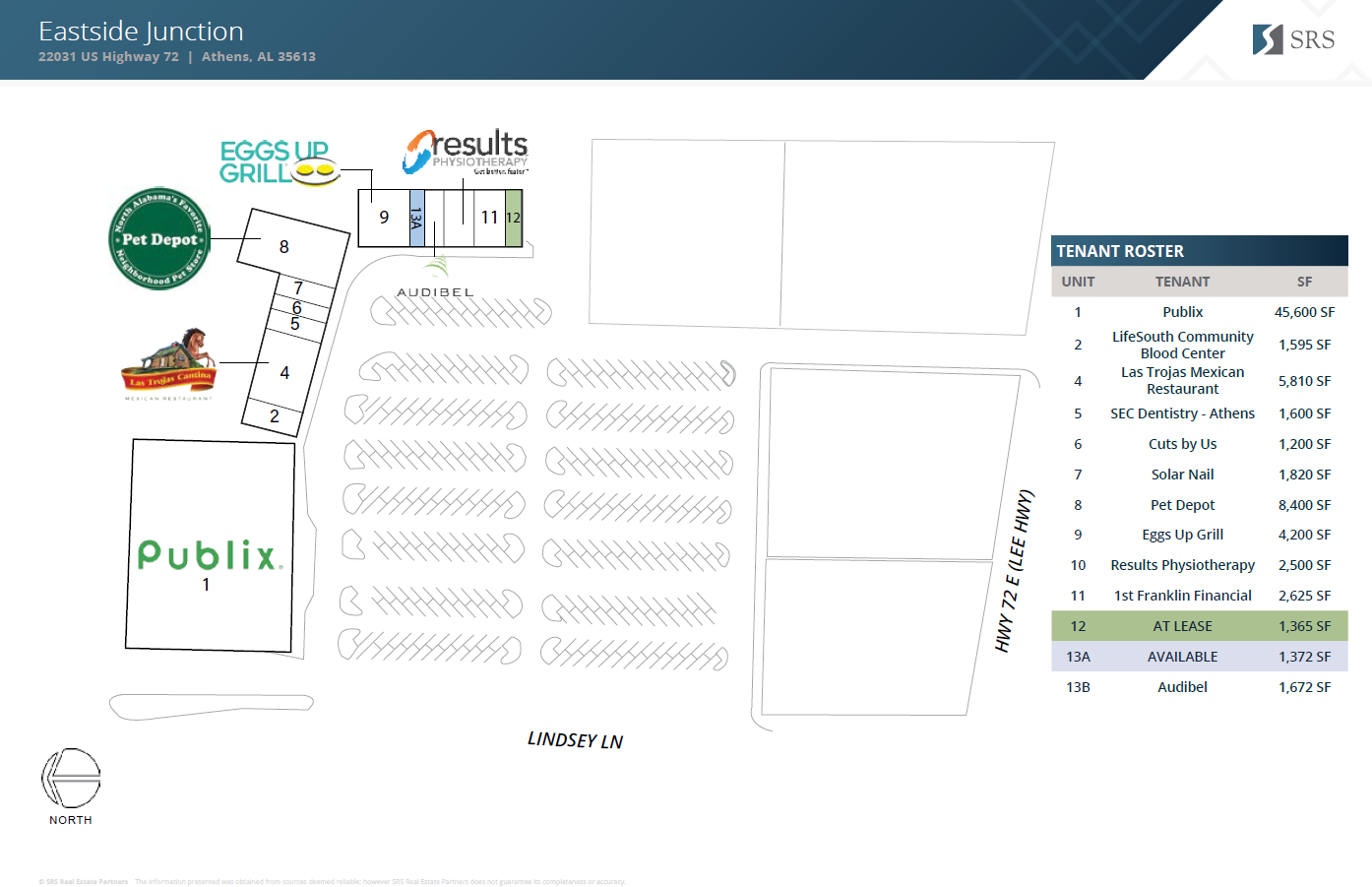Click the Results Physiotherapy logo
This screenshot has height=887, width=1372.
tap(466, 153)
